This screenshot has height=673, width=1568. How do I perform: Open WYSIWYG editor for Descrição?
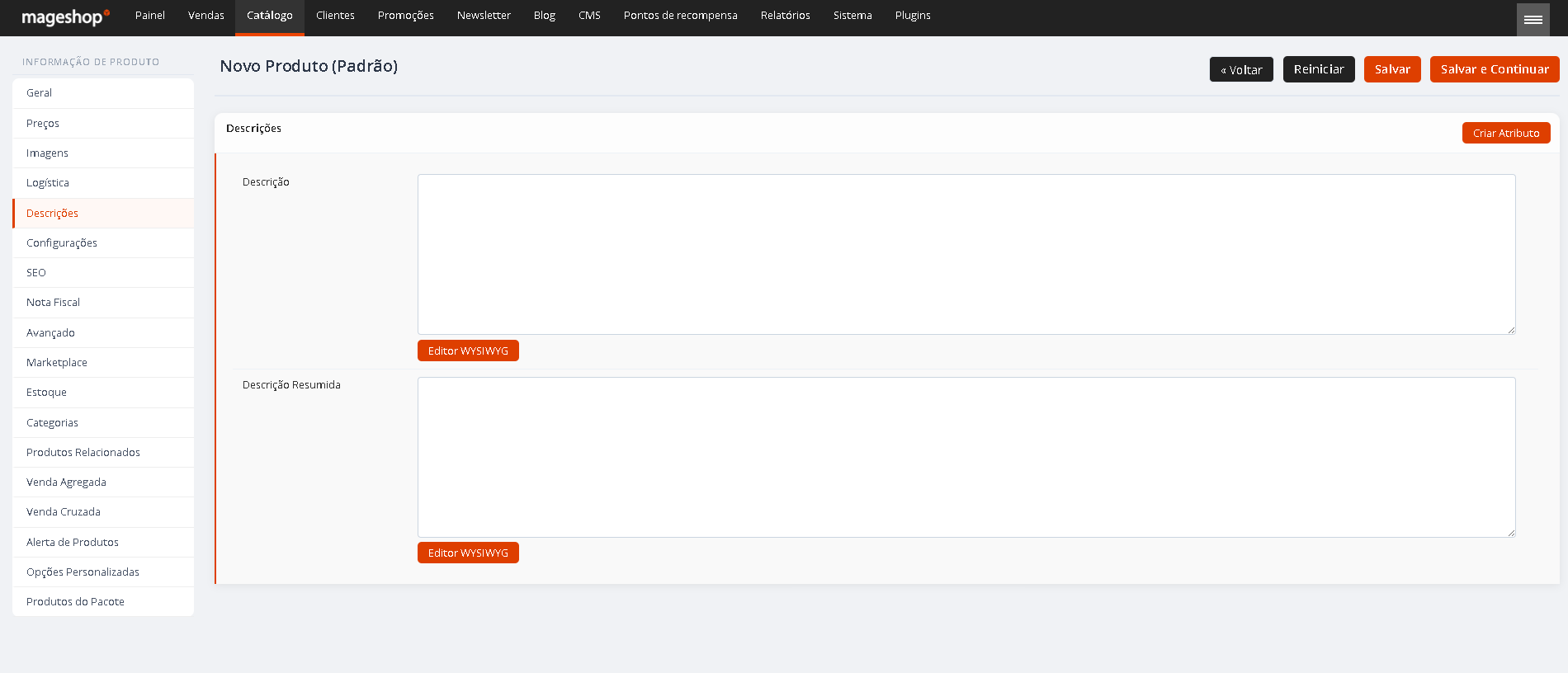[x=468, y=351]
